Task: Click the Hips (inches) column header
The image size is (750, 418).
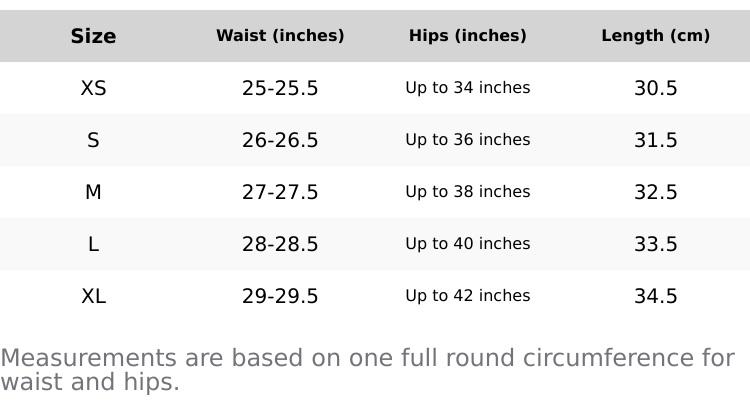Action: tap(468, 36)
